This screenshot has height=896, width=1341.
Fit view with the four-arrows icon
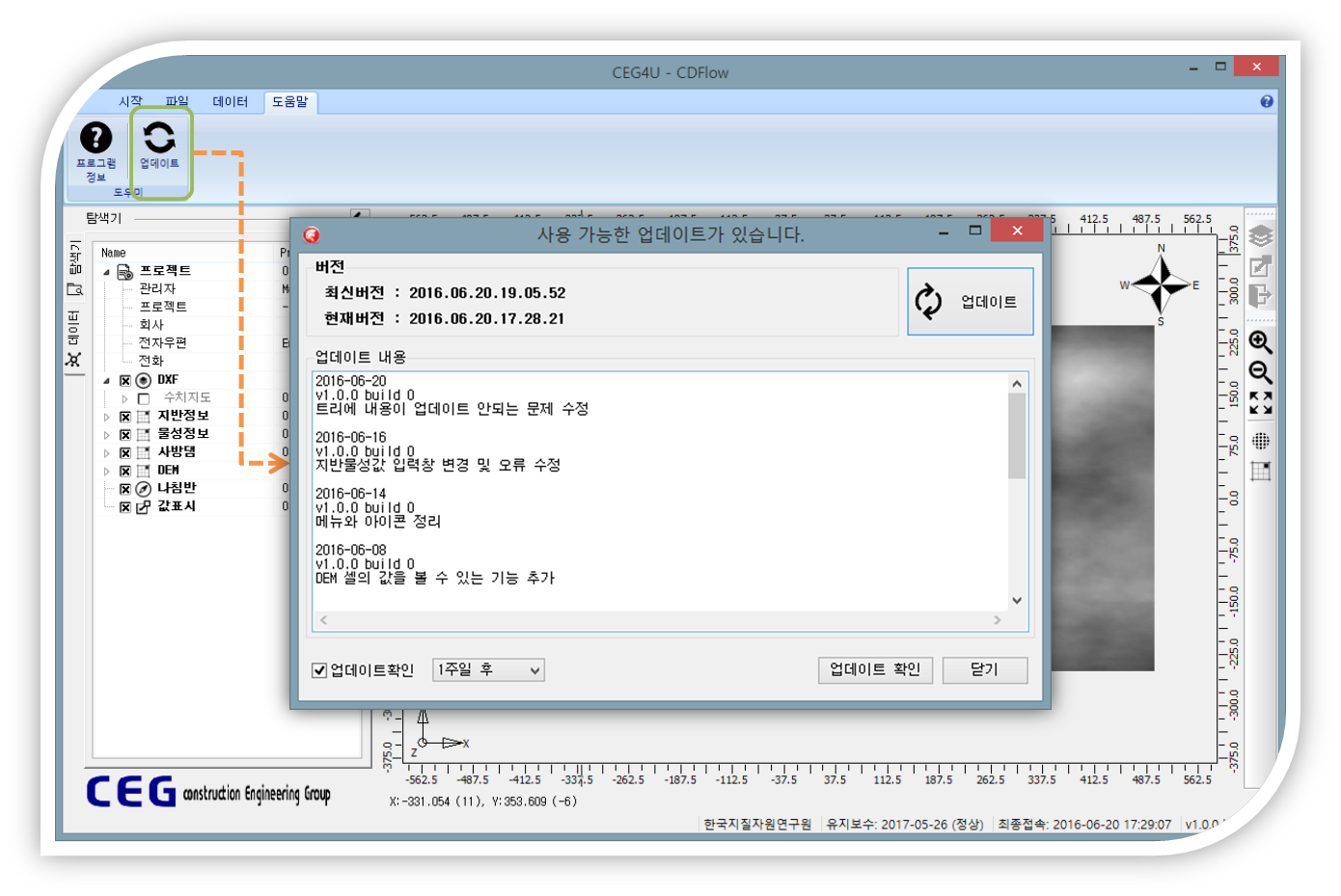tap(1261, 402)
